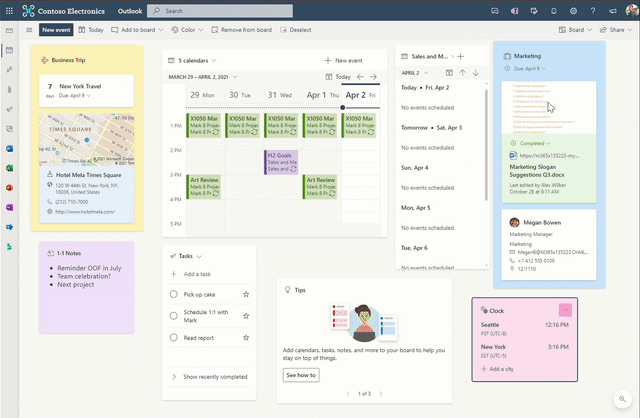The height and width of the screenshot is (418, 640).
Task: Open the Teams chat icon in header
Action: [495, 11]
